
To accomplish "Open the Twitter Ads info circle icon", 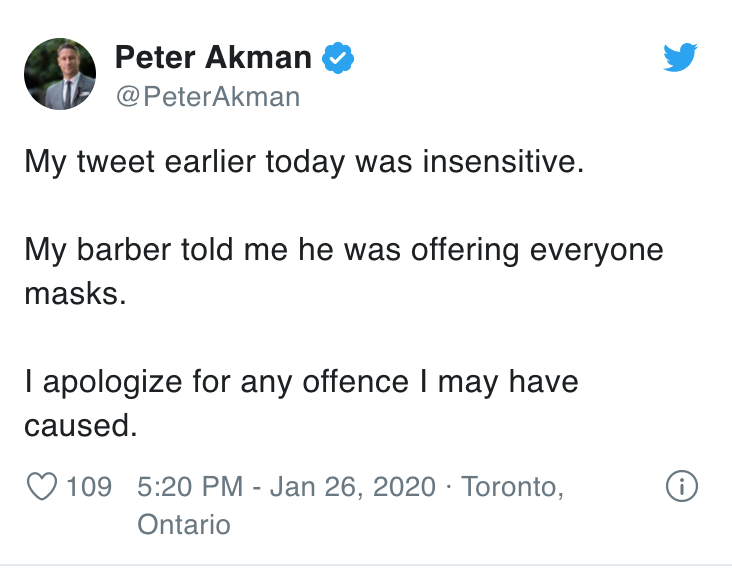I will click(x=682, y=486).
